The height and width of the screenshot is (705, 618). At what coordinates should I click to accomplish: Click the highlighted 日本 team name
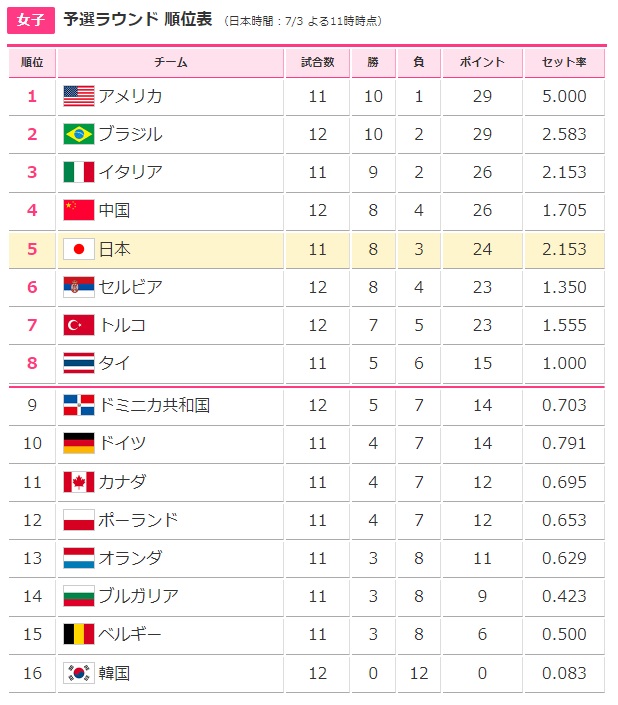pyautogui.click(x=114, y=249)
